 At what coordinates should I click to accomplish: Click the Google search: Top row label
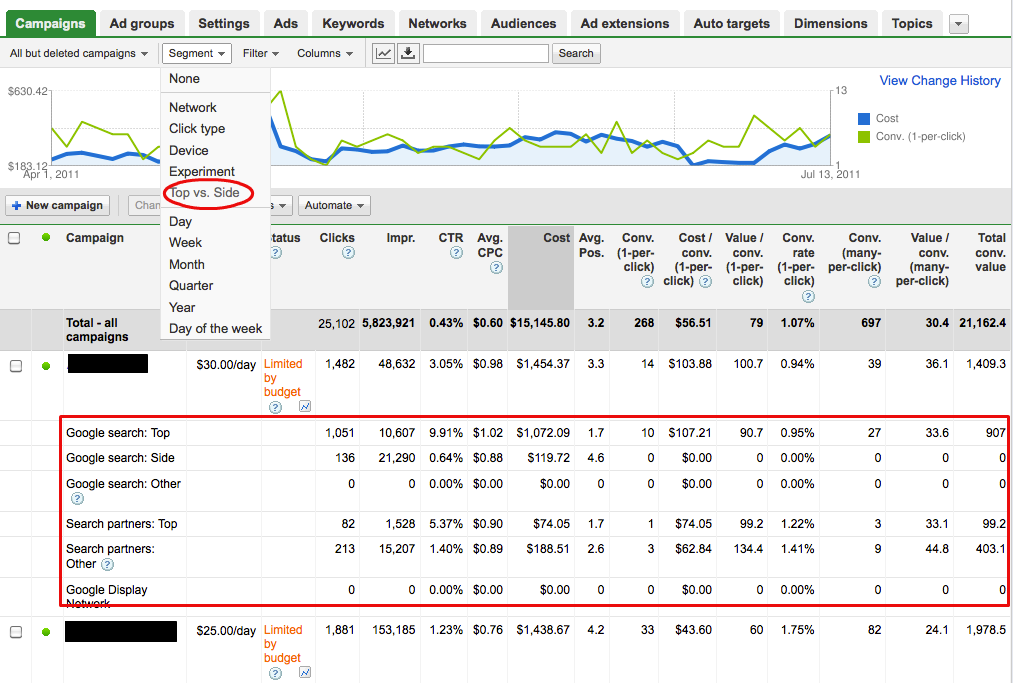118,433
